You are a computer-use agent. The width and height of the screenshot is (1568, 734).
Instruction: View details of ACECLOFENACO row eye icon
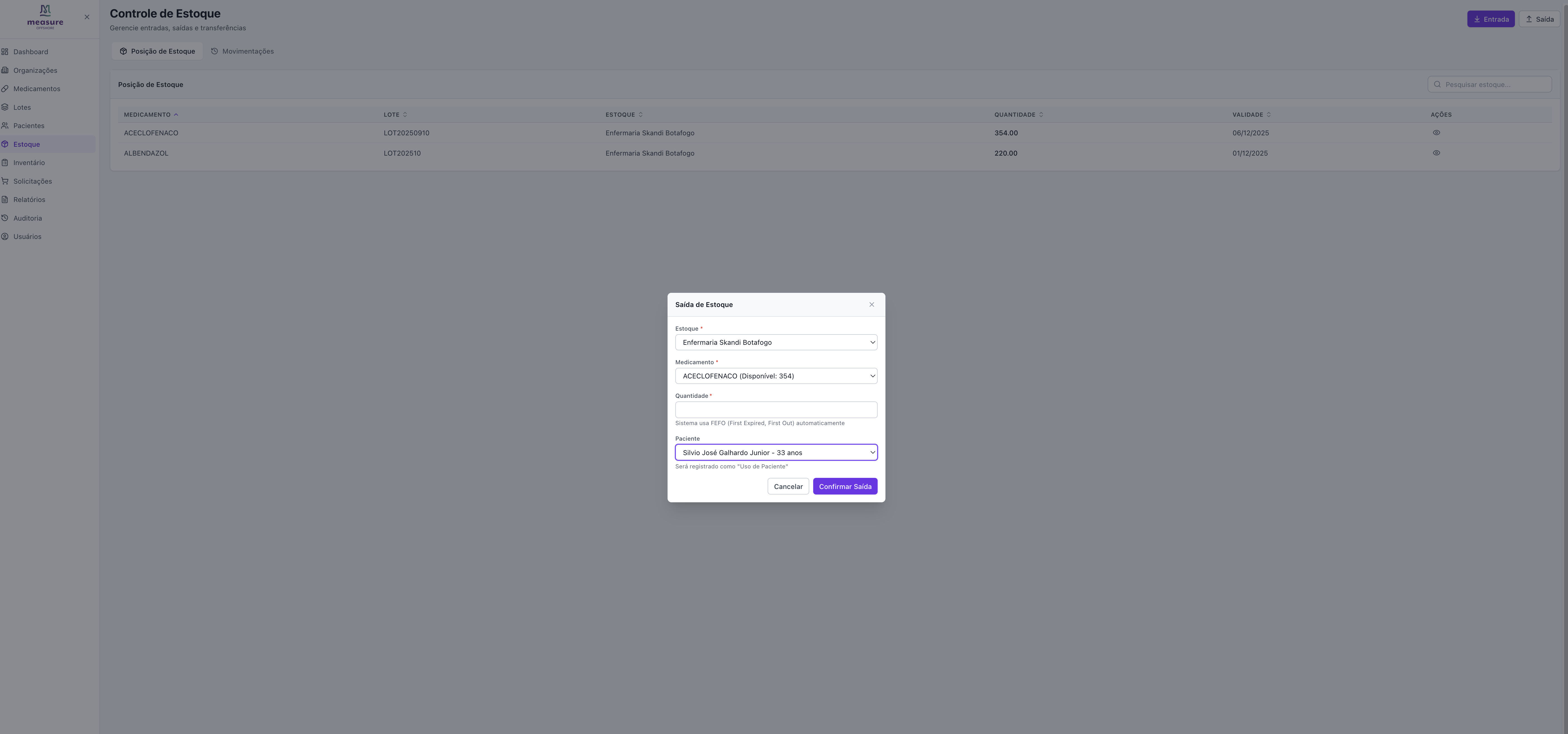(x=1436, y=133)
